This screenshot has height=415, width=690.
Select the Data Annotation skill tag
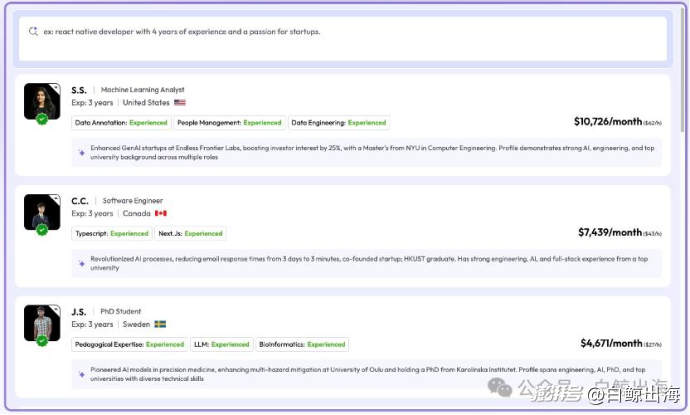(x=121, y=123)
